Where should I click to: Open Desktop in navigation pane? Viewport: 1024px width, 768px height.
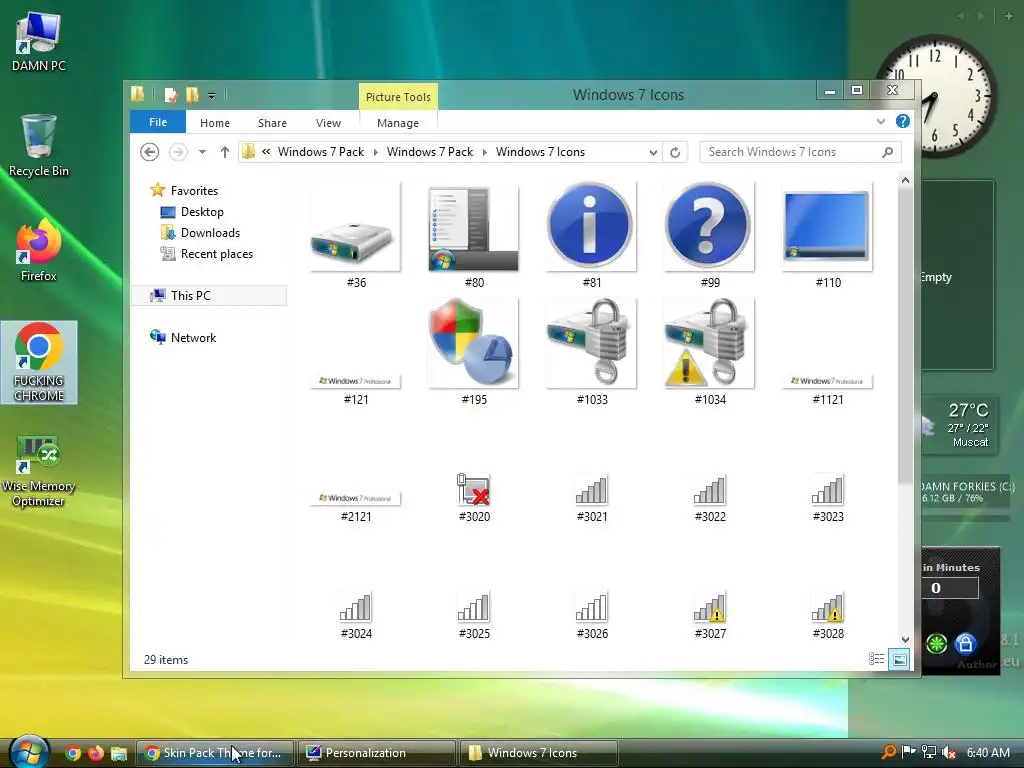[x=202, y=212]
